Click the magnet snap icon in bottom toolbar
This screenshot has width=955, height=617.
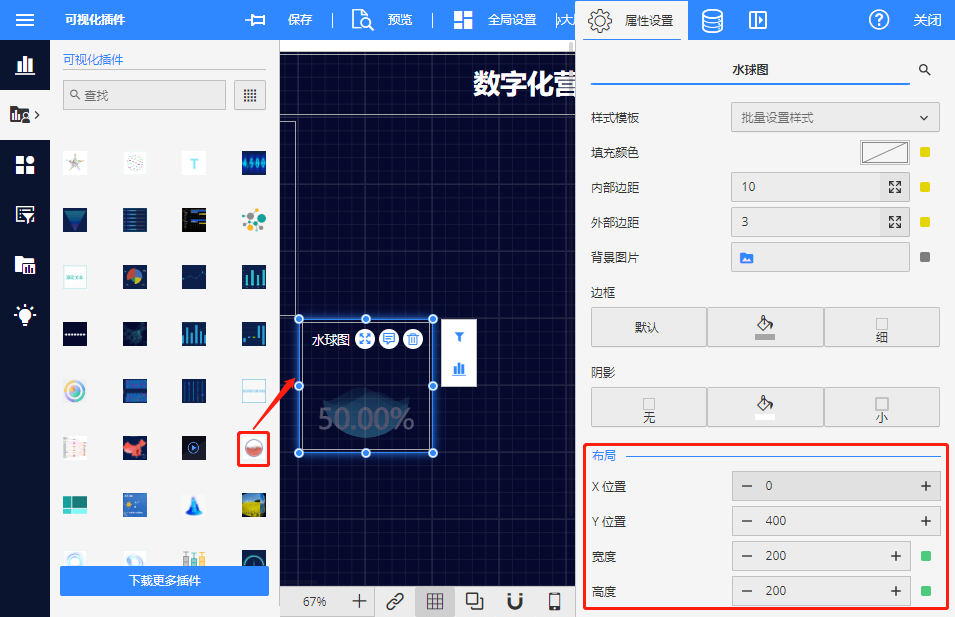(x=515, y=601)
